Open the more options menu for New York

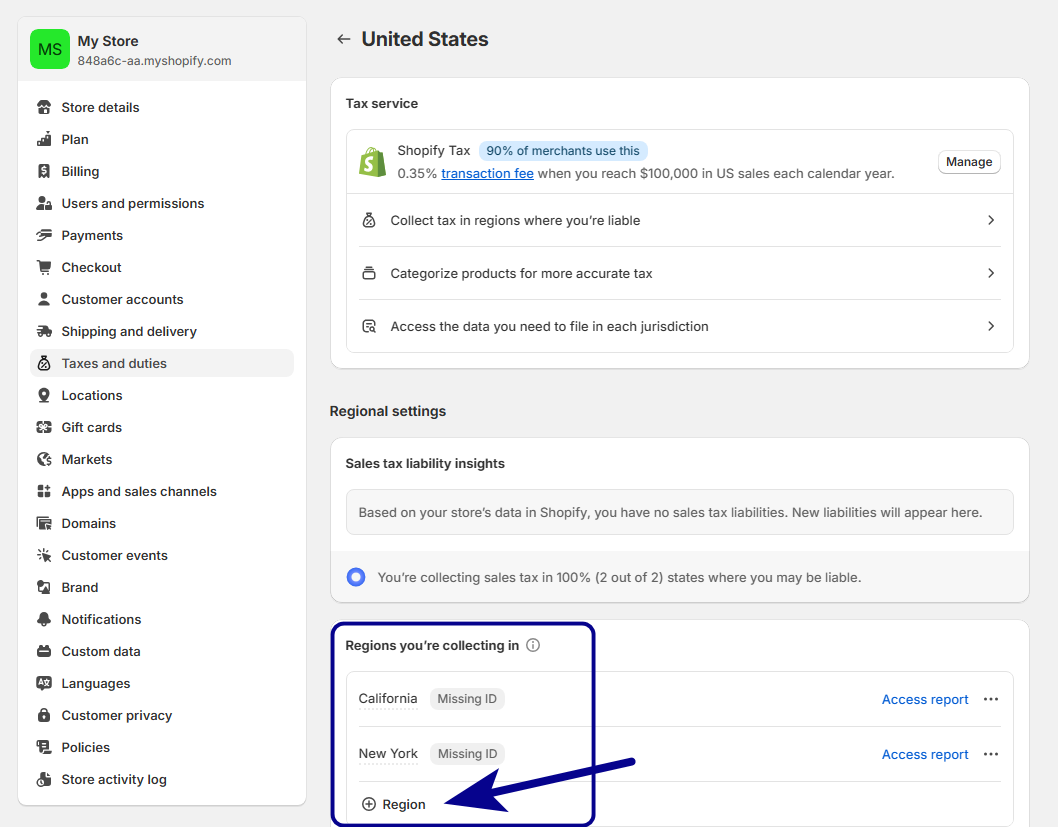click(x=991, y=754)
